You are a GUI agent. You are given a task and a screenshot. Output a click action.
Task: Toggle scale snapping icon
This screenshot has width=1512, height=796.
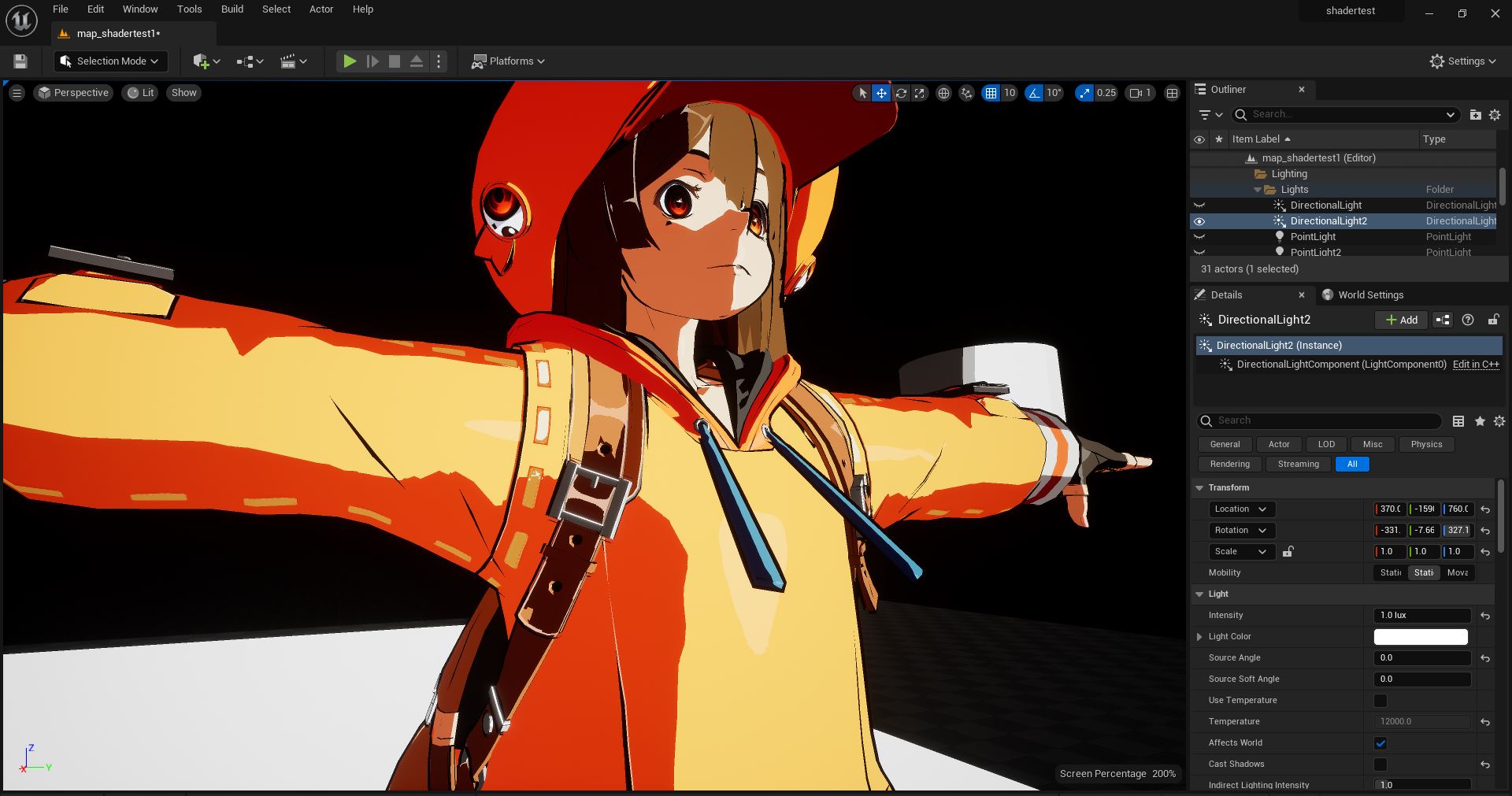click(x=1084, y=93)
